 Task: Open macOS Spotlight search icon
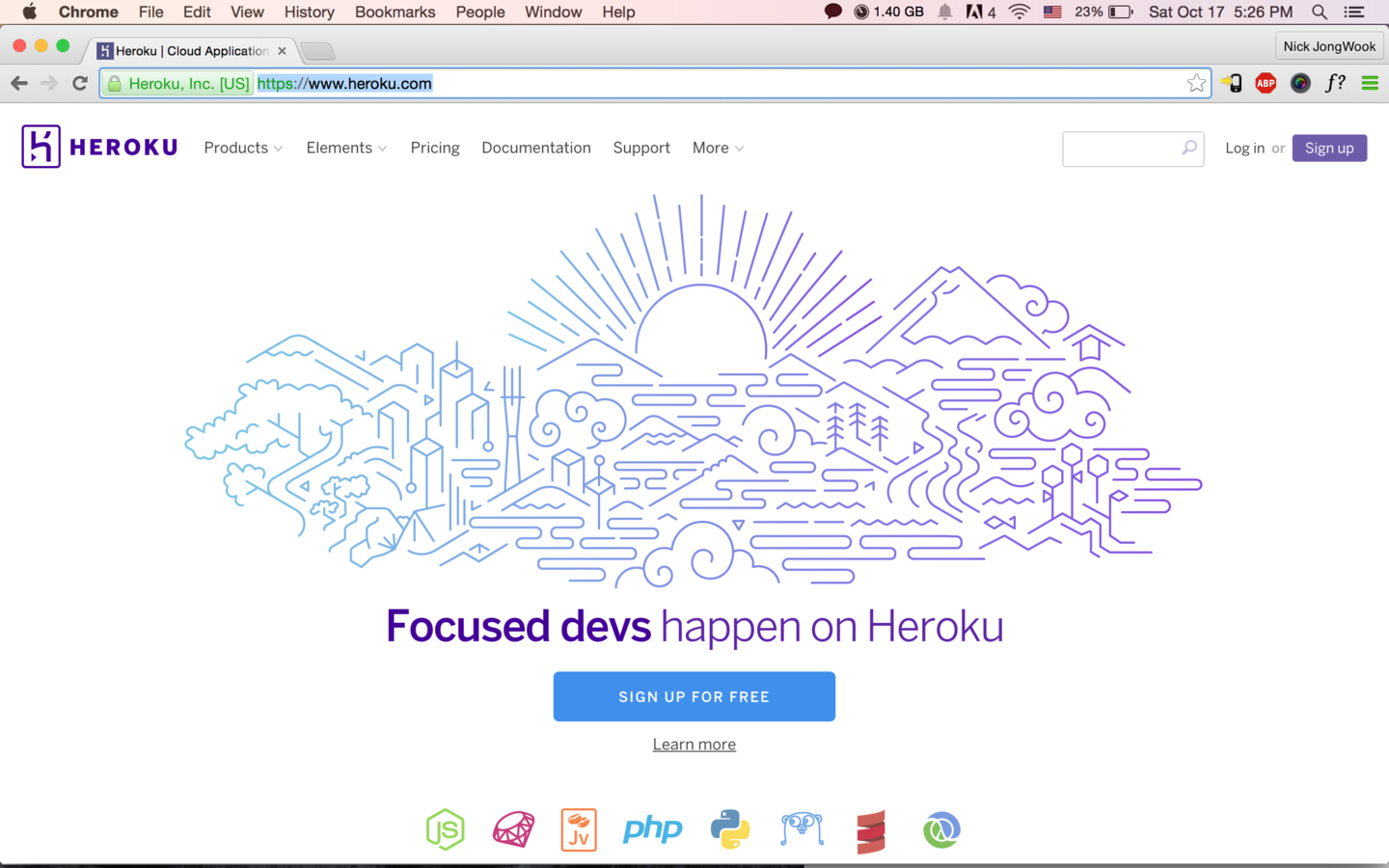(1320, 12)
